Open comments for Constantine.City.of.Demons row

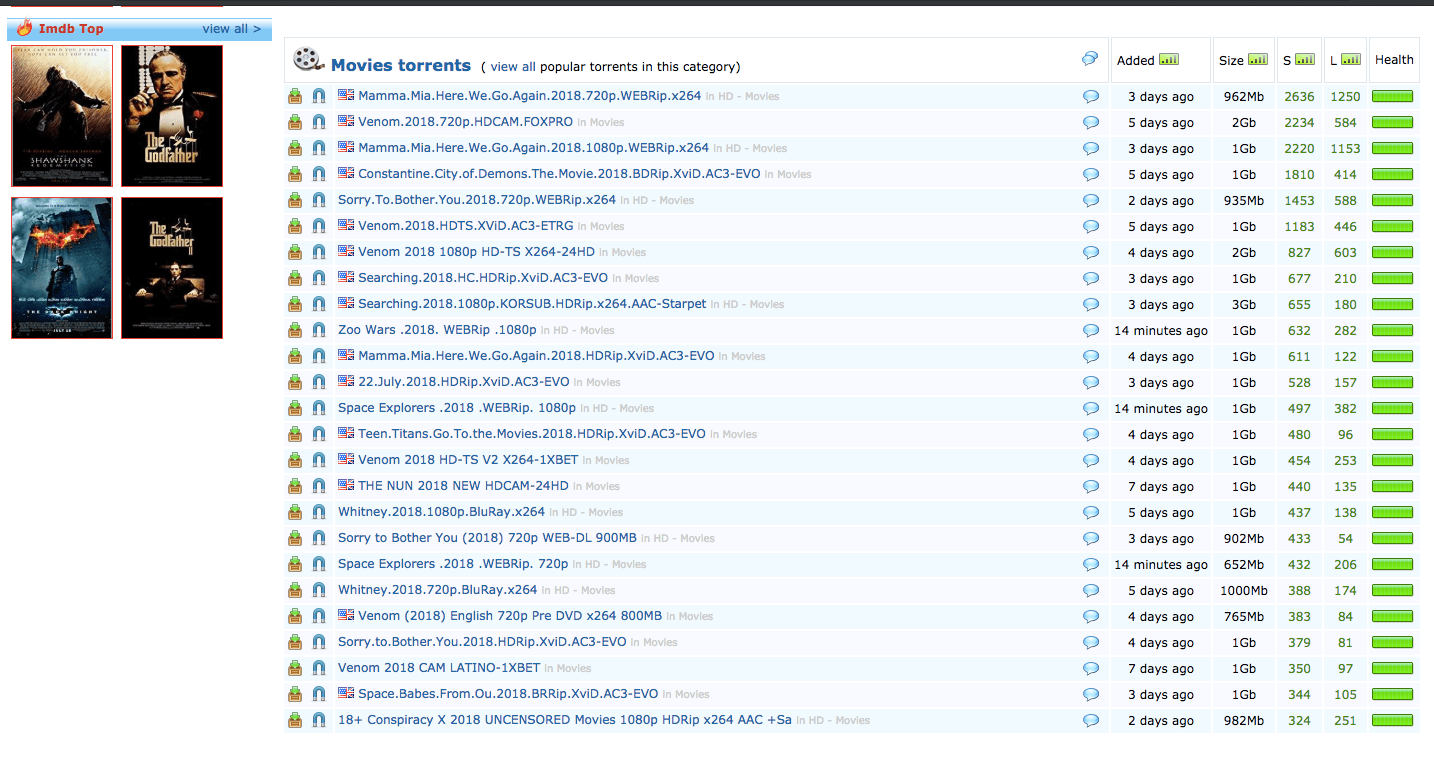click(x=1091, y=174)
